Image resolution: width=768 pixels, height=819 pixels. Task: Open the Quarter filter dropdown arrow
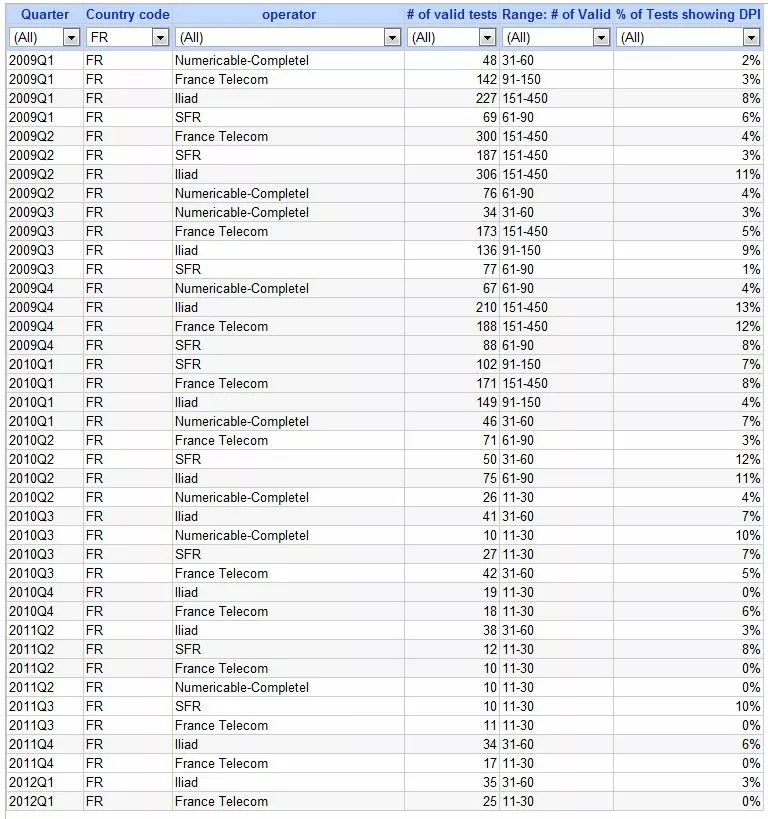coord(71,38)
